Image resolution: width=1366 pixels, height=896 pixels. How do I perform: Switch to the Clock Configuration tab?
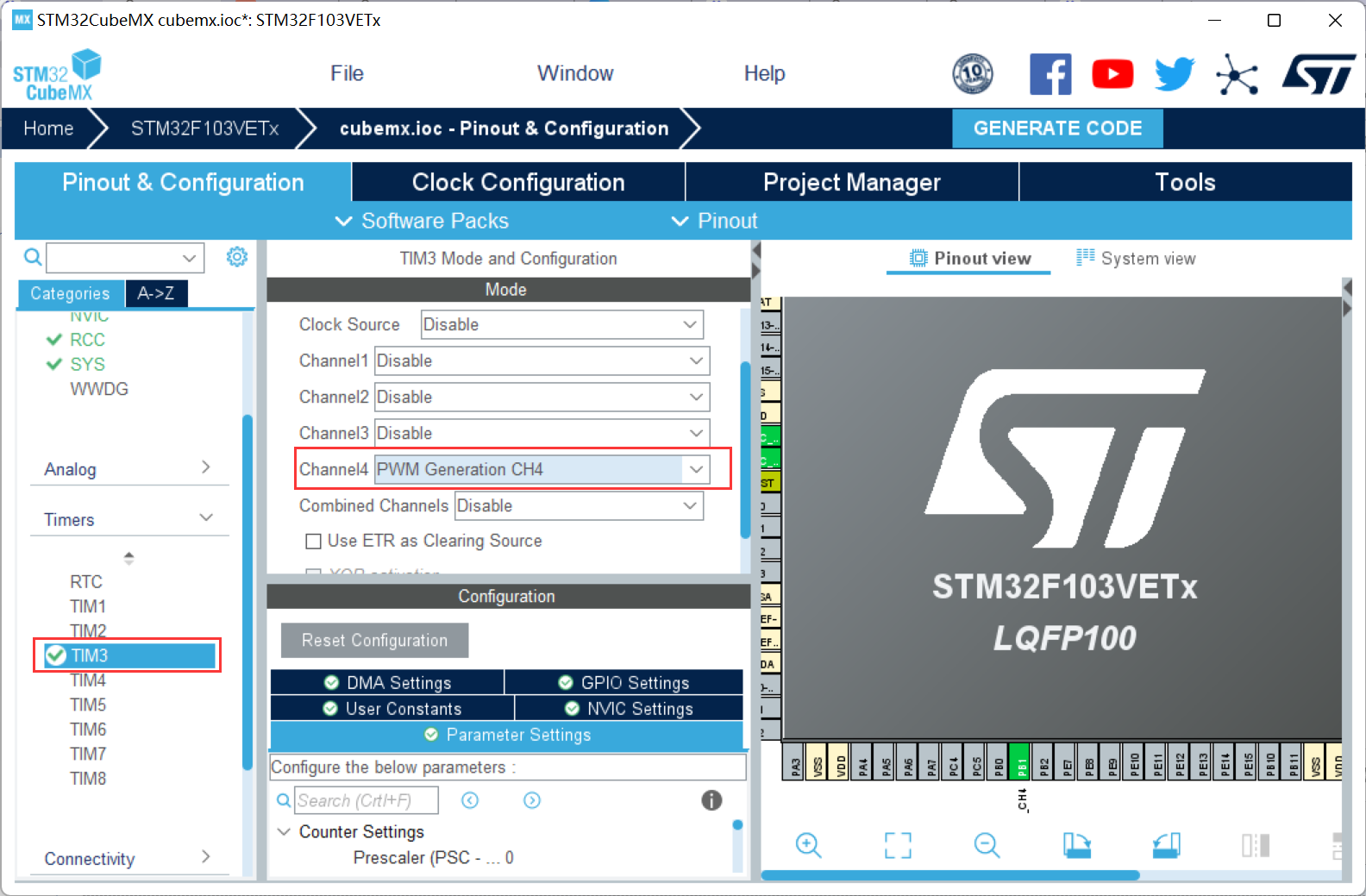(518, 182)
